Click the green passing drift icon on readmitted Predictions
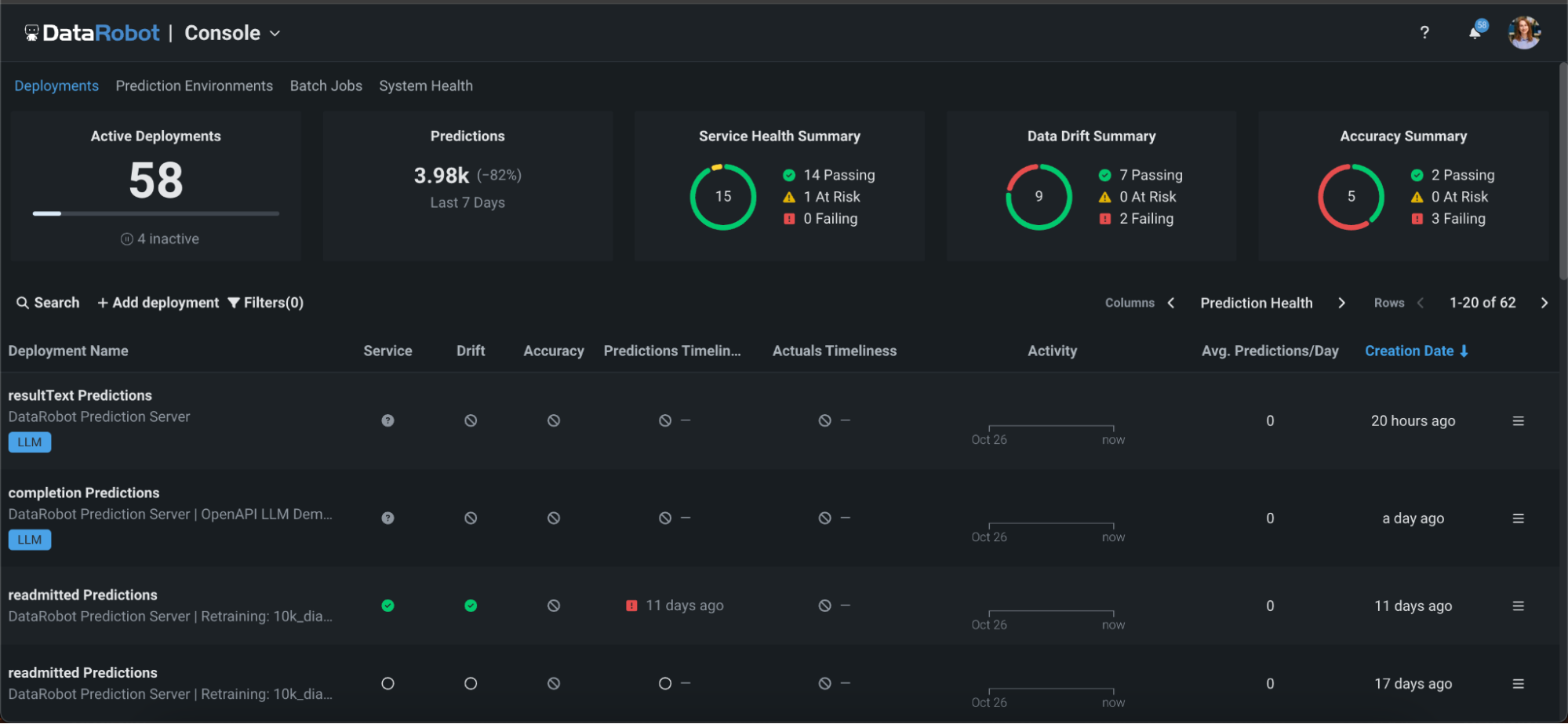Viewport: 1568px width, 724px height. [x=470, y=605]
